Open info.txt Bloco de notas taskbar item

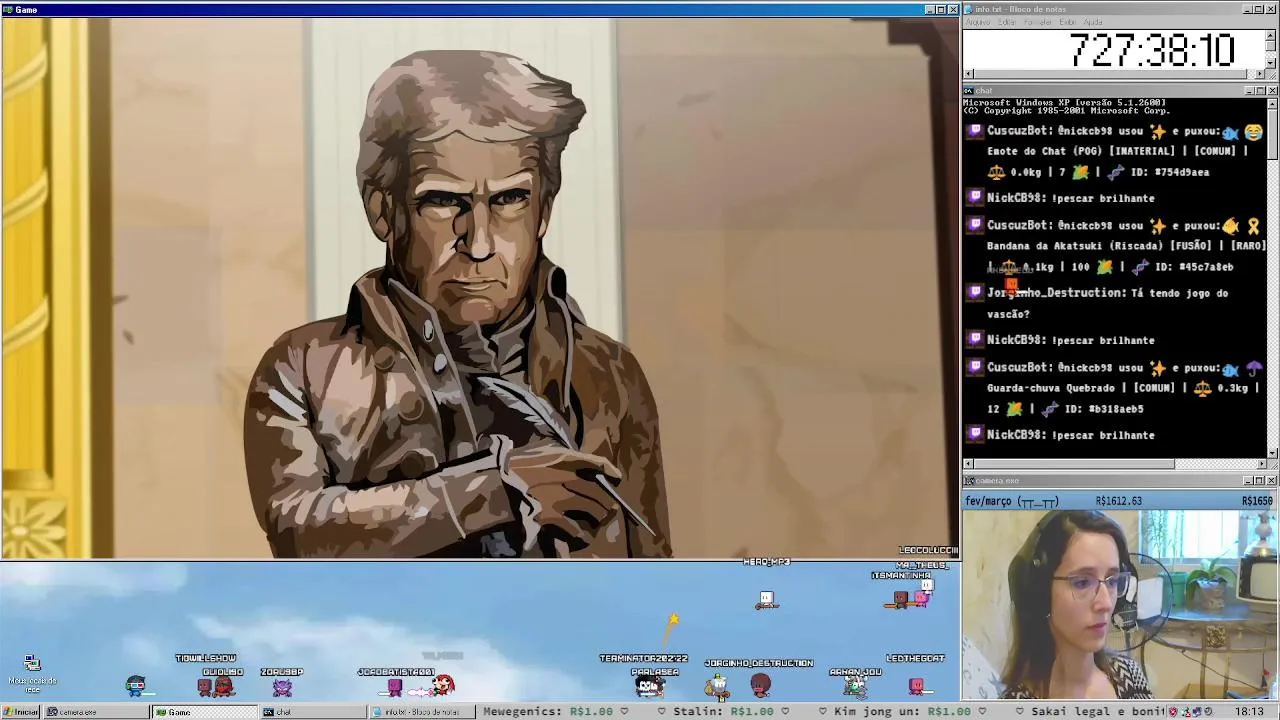pyautogui.click(x=421, y=712)
